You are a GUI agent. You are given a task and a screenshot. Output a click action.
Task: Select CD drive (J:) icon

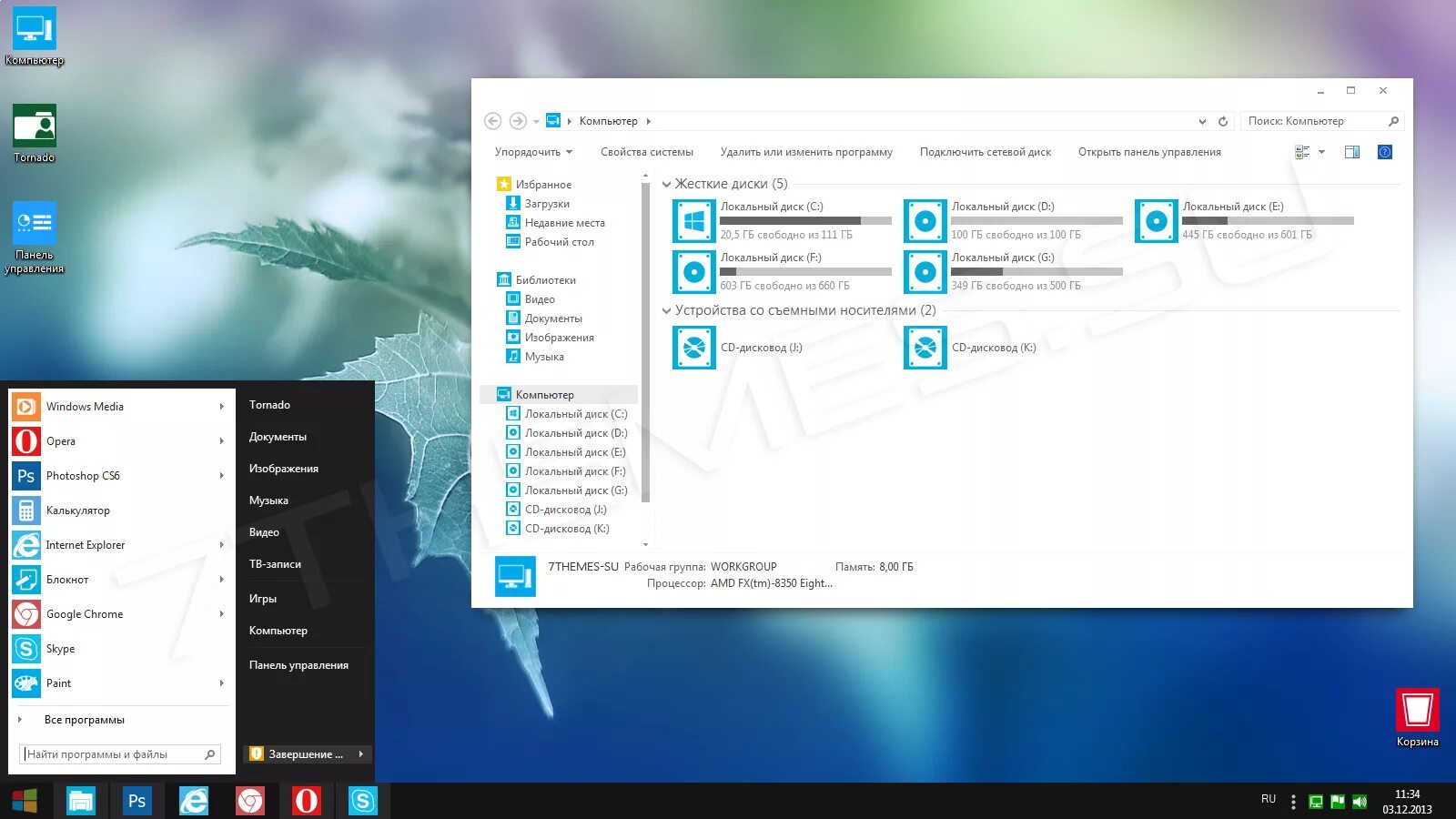[693, 348]
